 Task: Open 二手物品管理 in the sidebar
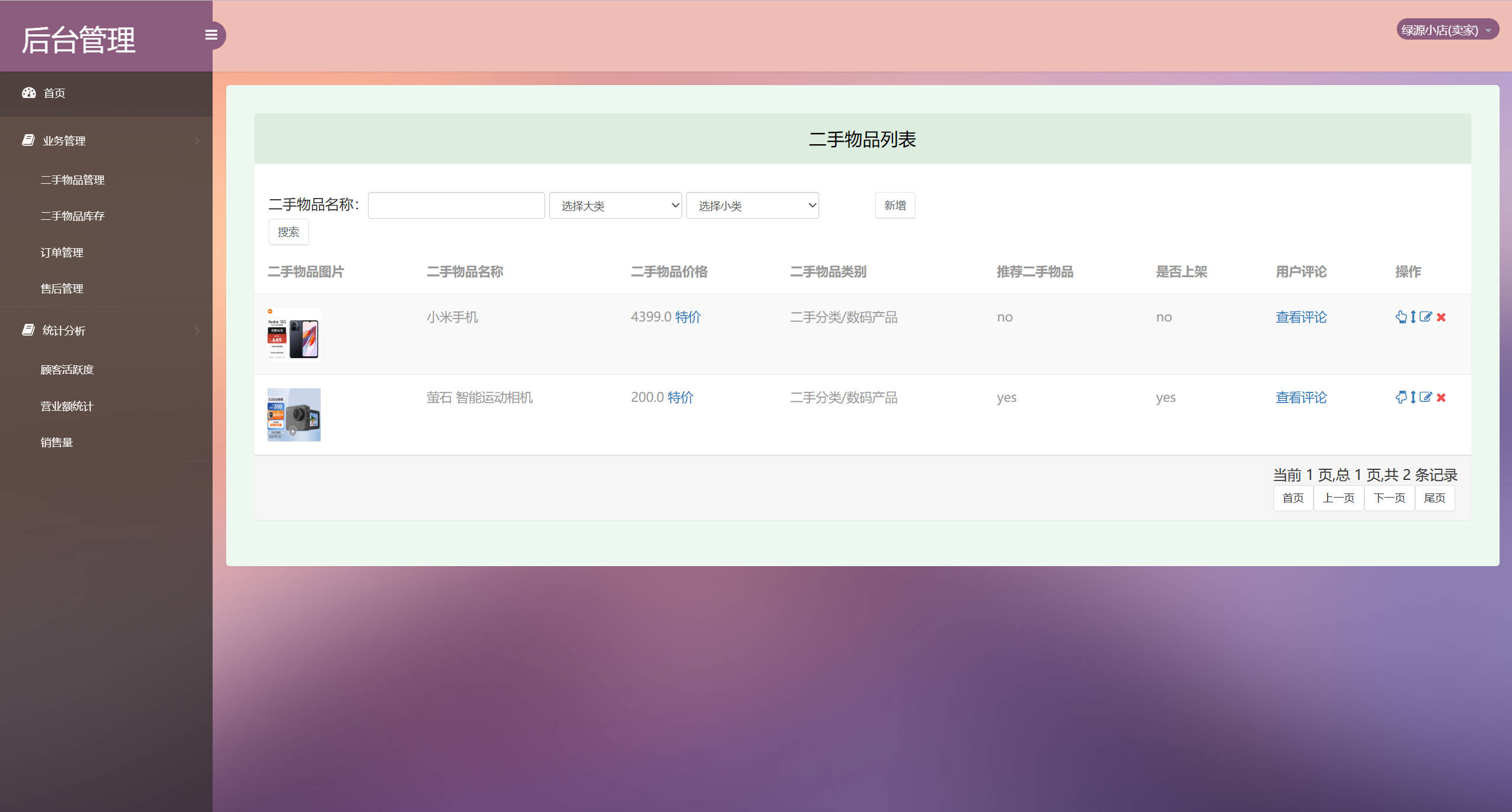pyautogui.click(x=73, y=180)
